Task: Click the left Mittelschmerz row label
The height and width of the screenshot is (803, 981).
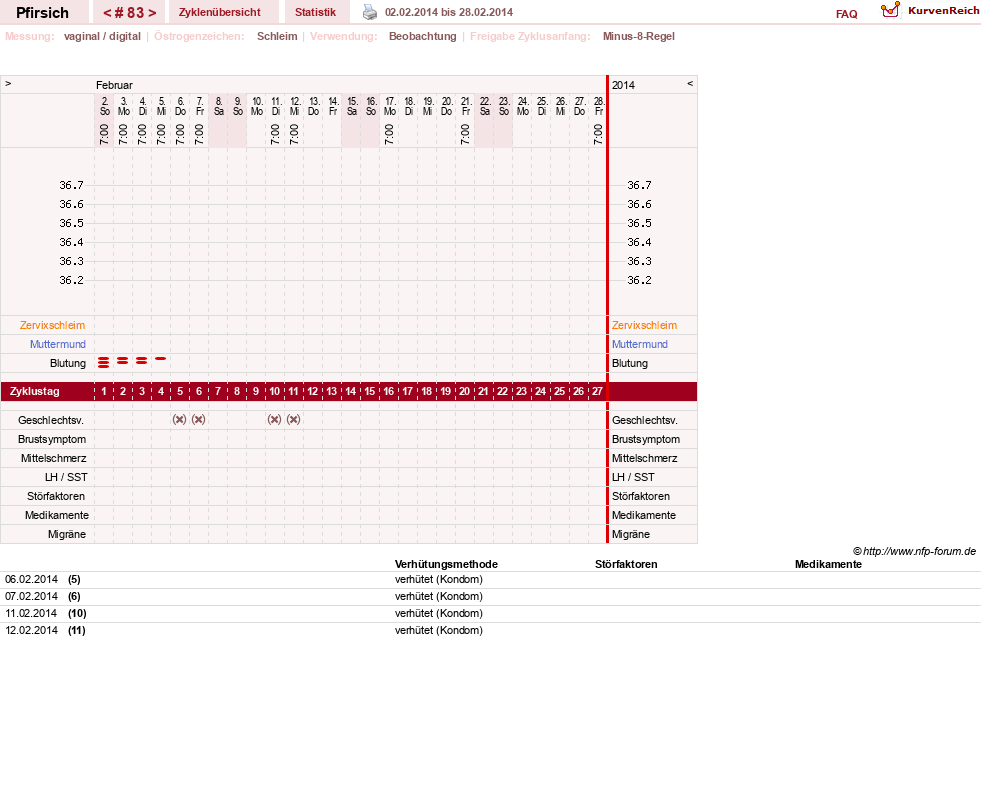Action: [x=53, y=458]
